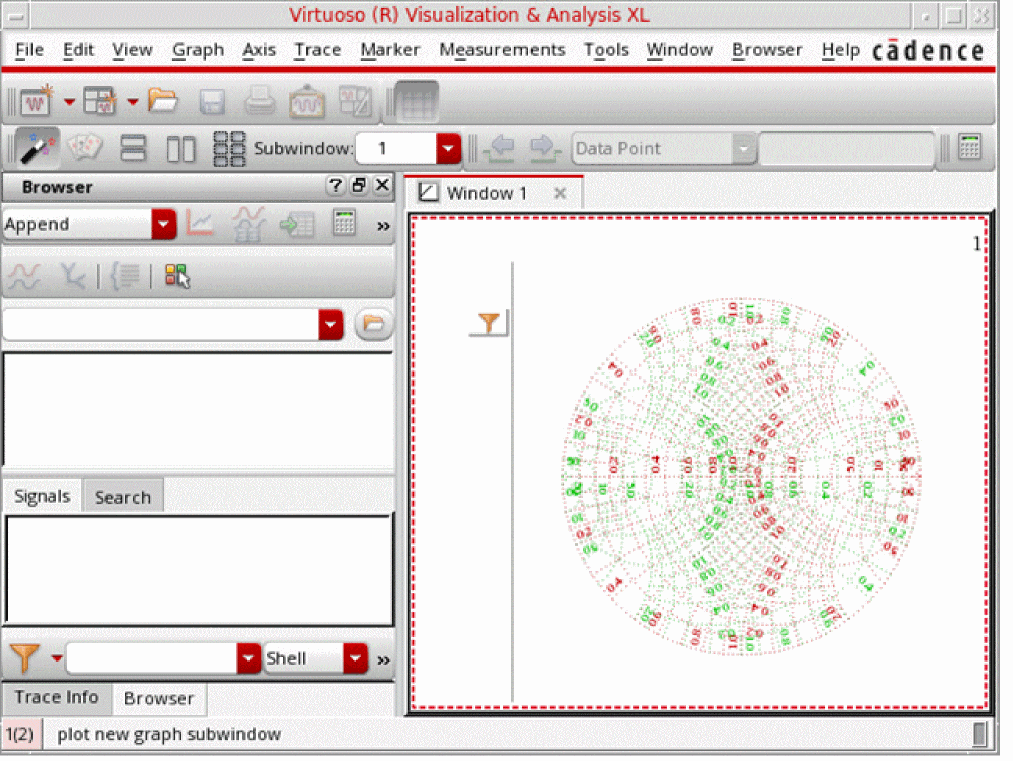Switch to the Search tab

(123, 497)
